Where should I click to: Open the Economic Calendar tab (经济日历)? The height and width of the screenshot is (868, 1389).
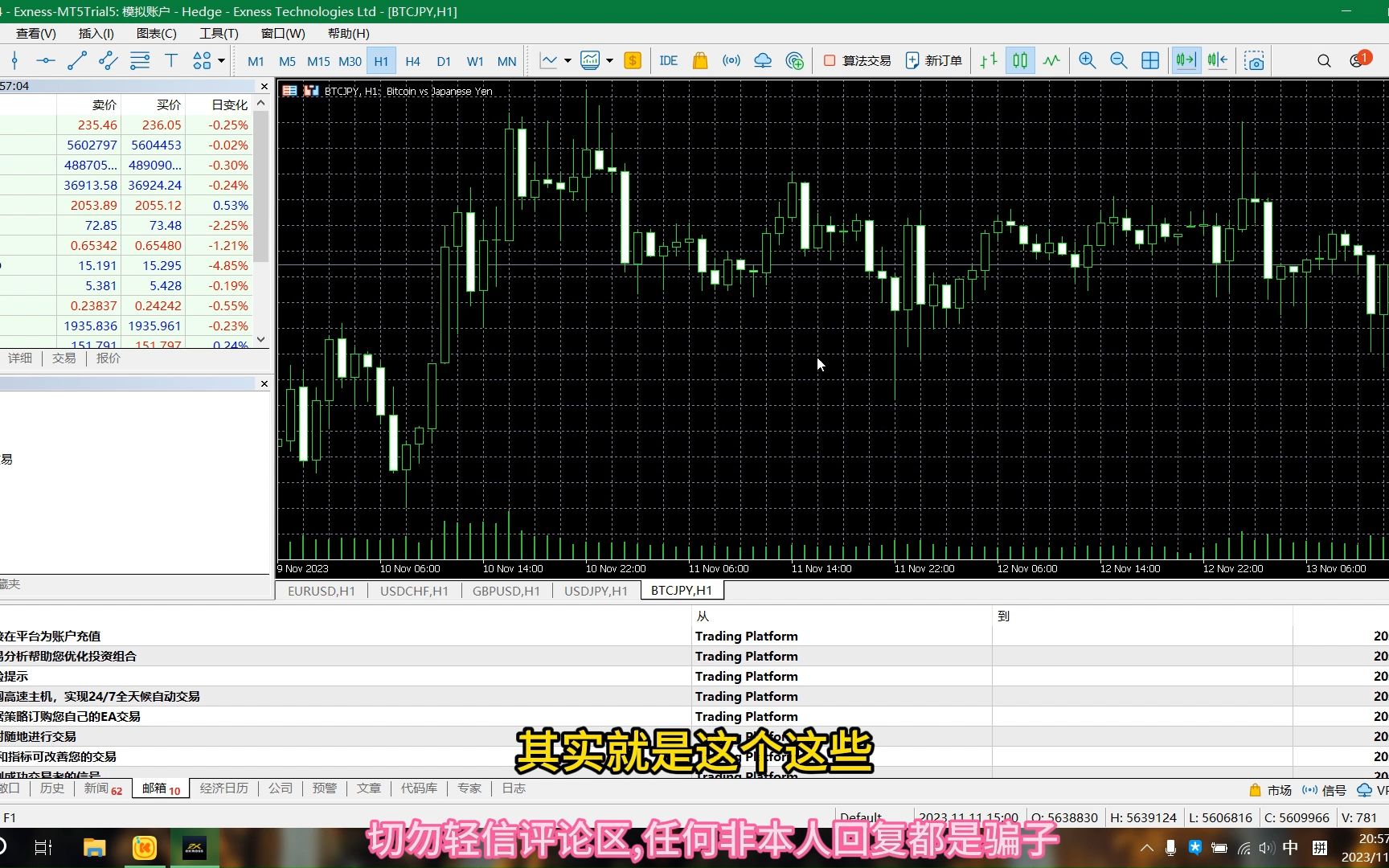click(224, 788)
